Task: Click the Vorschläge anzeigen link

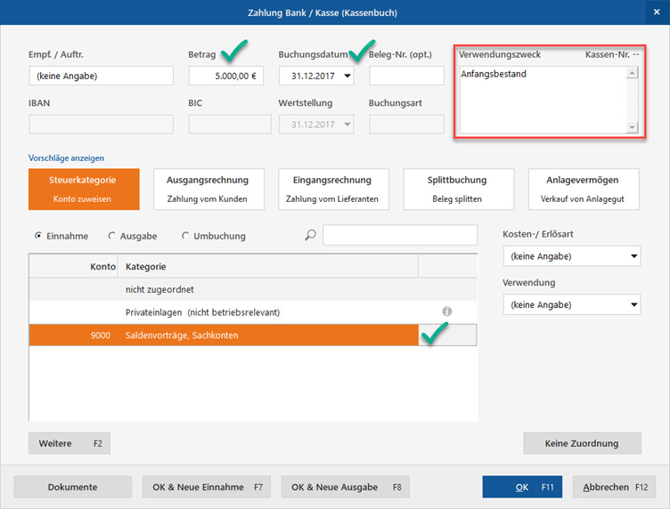Action: coord(66,158)
